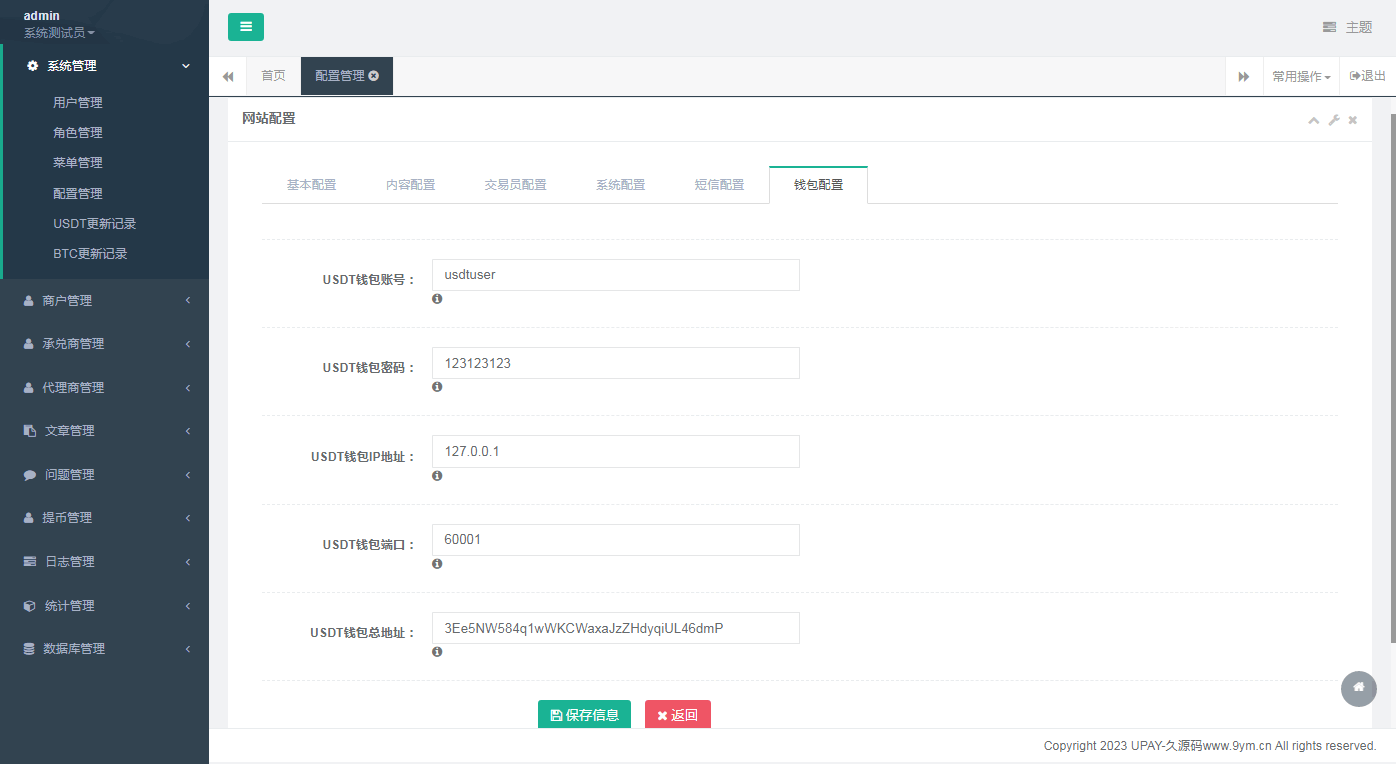Viewport: 1396px width, 764px height.
Task: Click the forward tabs right arrow icon
Action: [1244, 76]
